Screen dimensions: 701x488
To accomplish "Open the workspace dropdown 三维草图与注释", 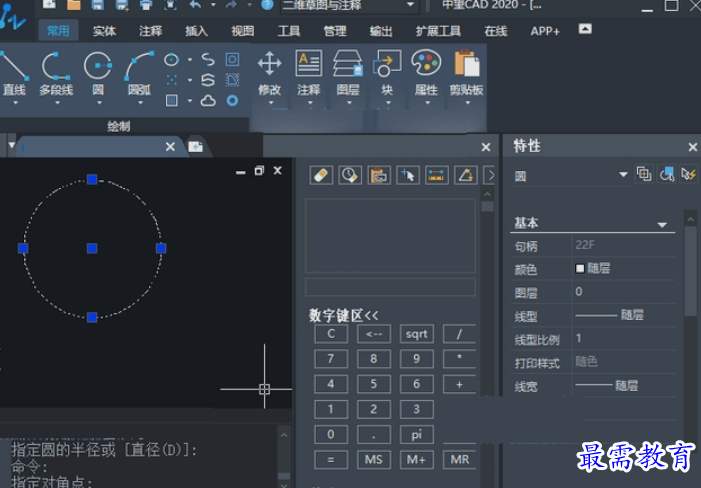I will 349,5.
